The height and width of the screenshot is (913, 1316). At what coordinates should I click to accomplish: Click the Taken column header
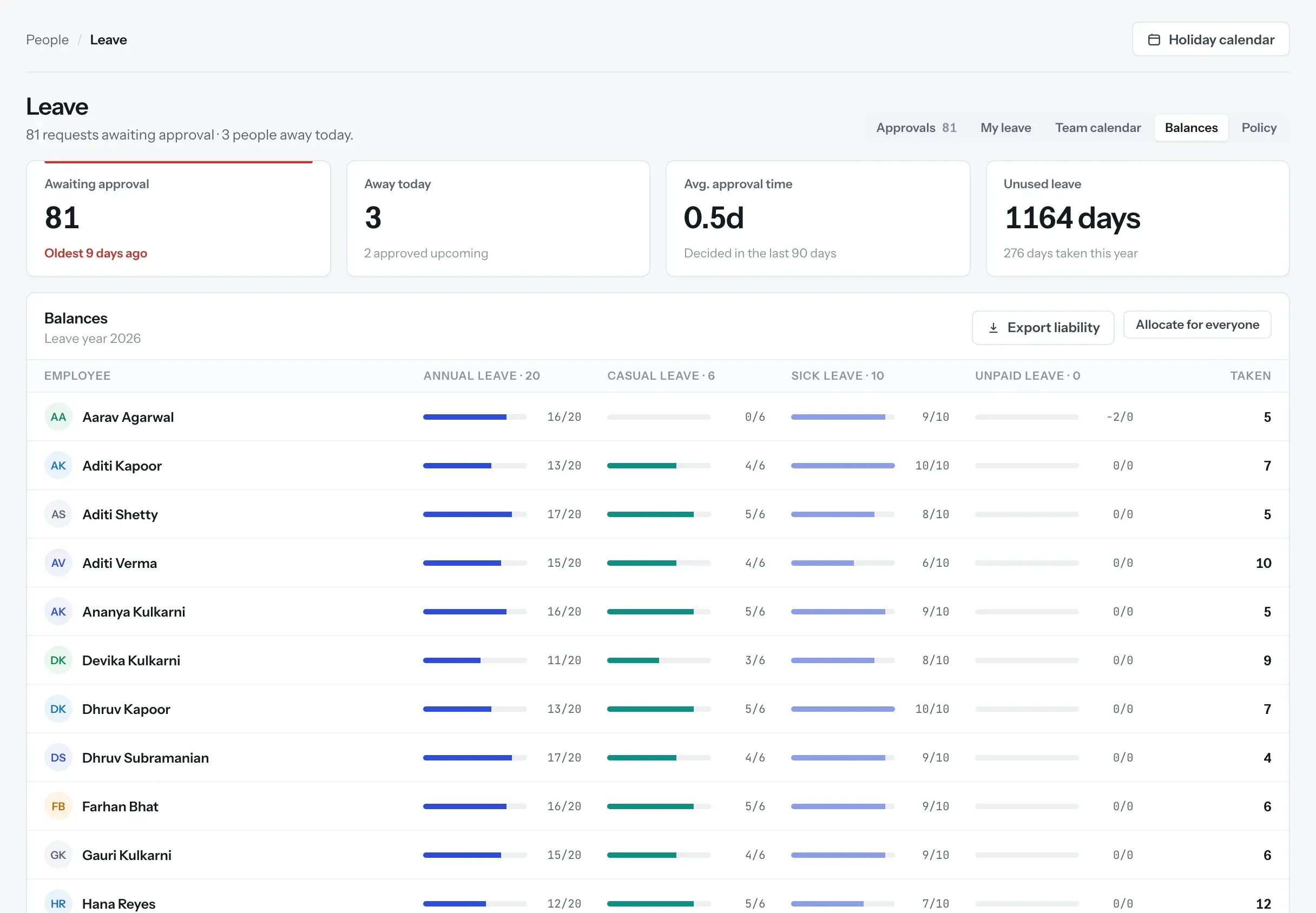tap(1250, 376)
